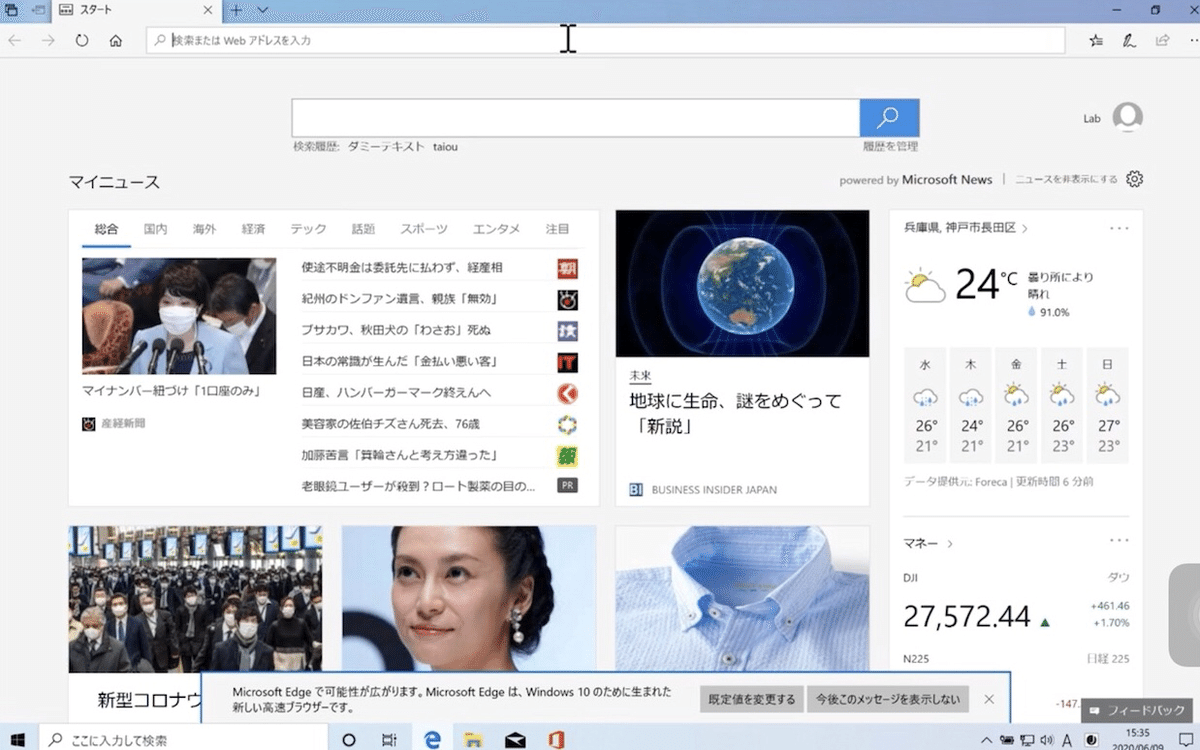This screenshot has width=1200, height=750.
Task: Reload the page with the refresh icon
Action: [82, 41]
